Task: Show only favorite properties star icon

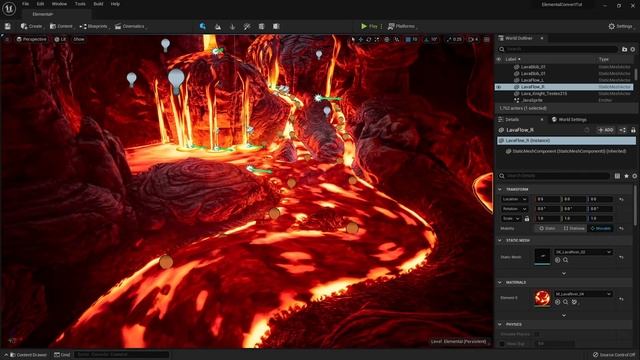Action: pos(626,176)
